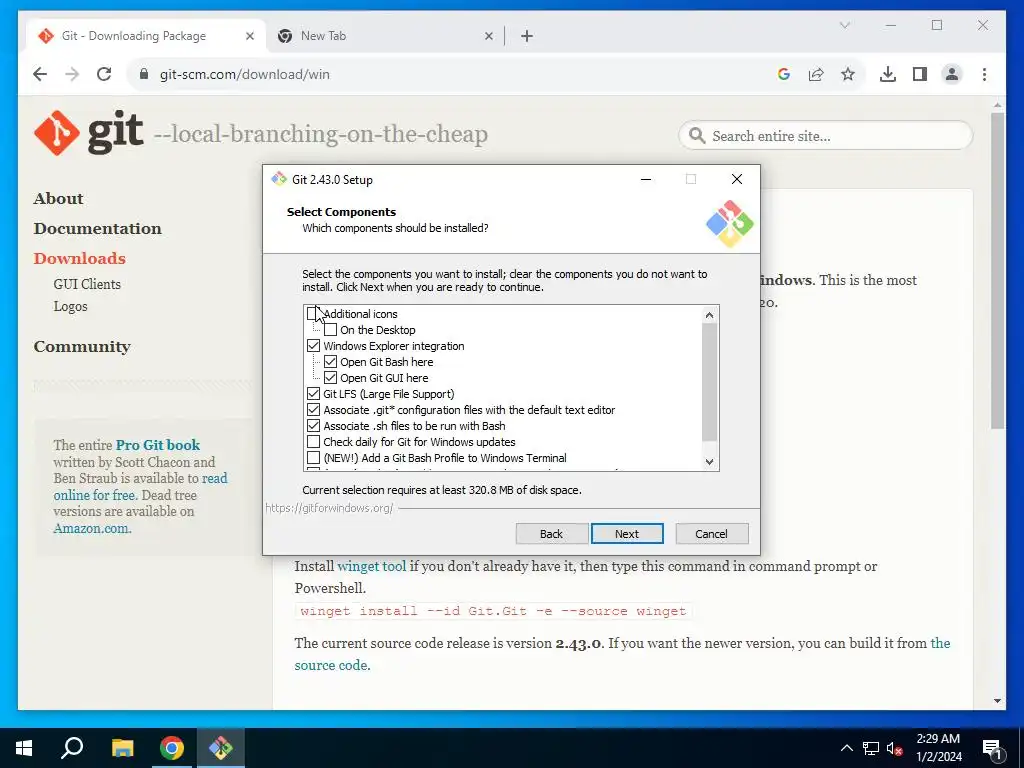This screenshot has width=1024, height=768.
Task: Open the About section on git site
Action: coord(59,199)
